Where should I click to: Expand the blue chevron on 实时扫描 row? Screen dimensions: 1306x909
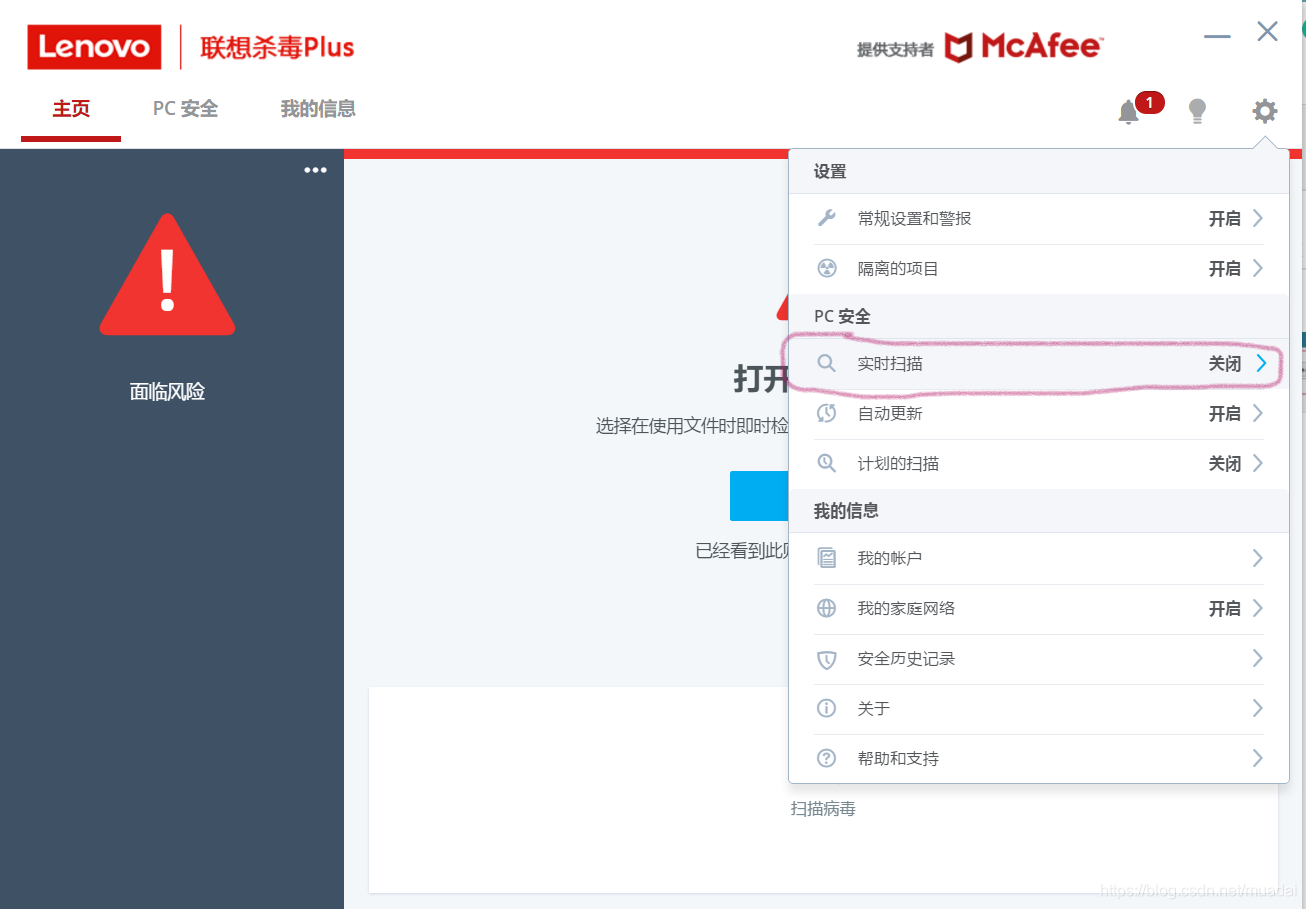point(1261,363)
